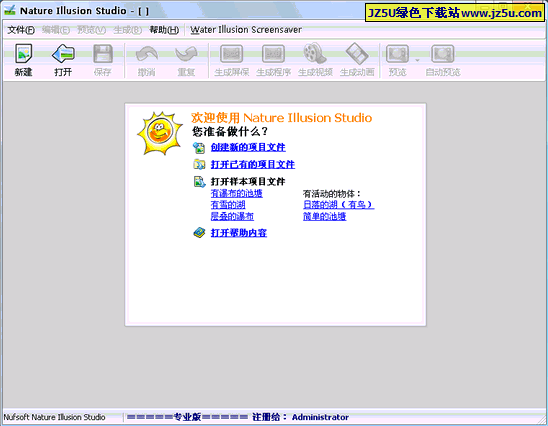Expand the dropdown arrow beside 预览 button
The height and width of the screenshot is (426, 548).
pos(417,60)
